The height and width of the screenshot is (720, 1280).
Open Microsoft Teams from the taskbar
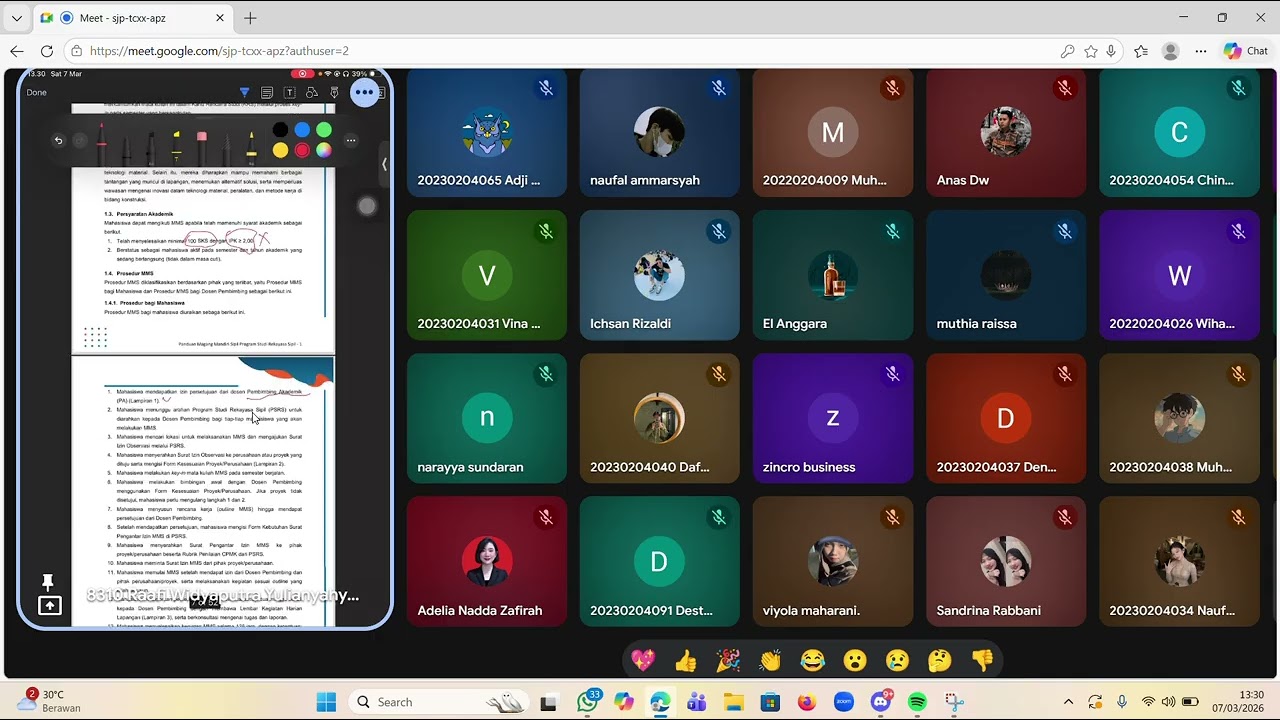697,702
